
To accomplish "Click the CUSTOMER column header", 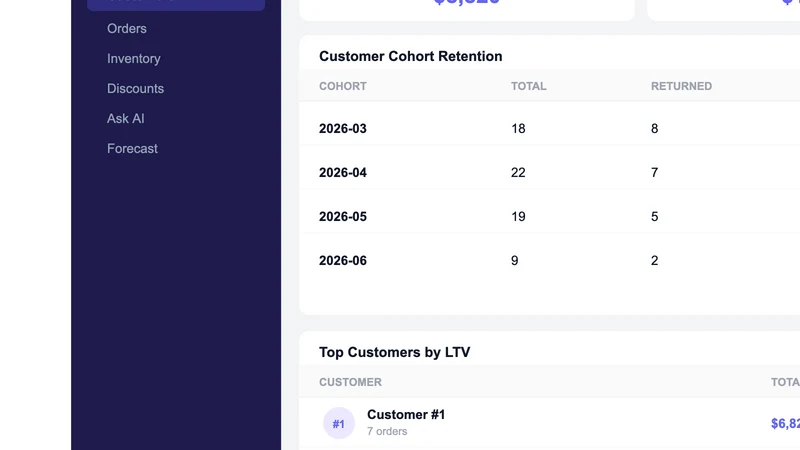I will 351,382.
